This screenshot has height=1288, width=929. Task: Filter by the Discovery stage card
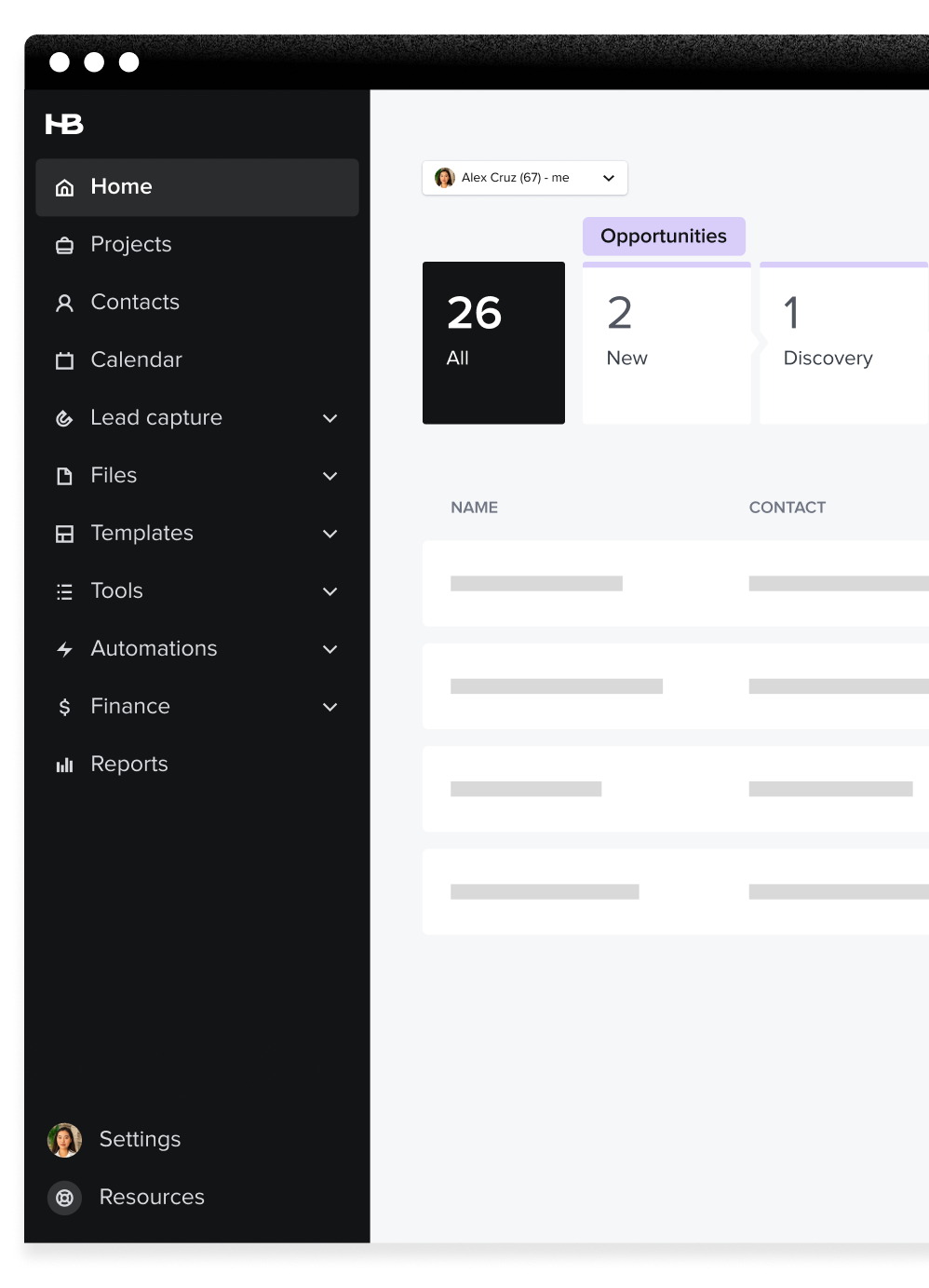(842, 343)
